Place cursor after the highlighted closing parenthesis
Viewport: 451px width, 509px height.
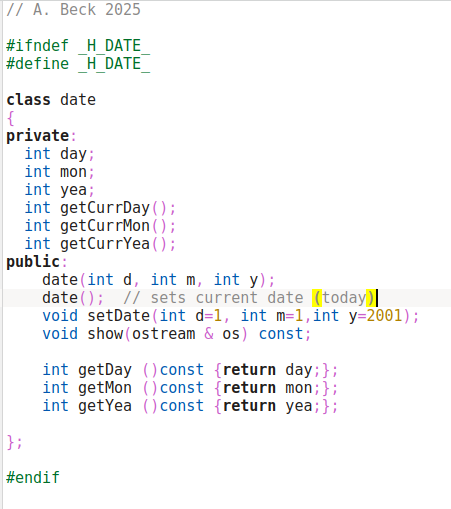376,298
